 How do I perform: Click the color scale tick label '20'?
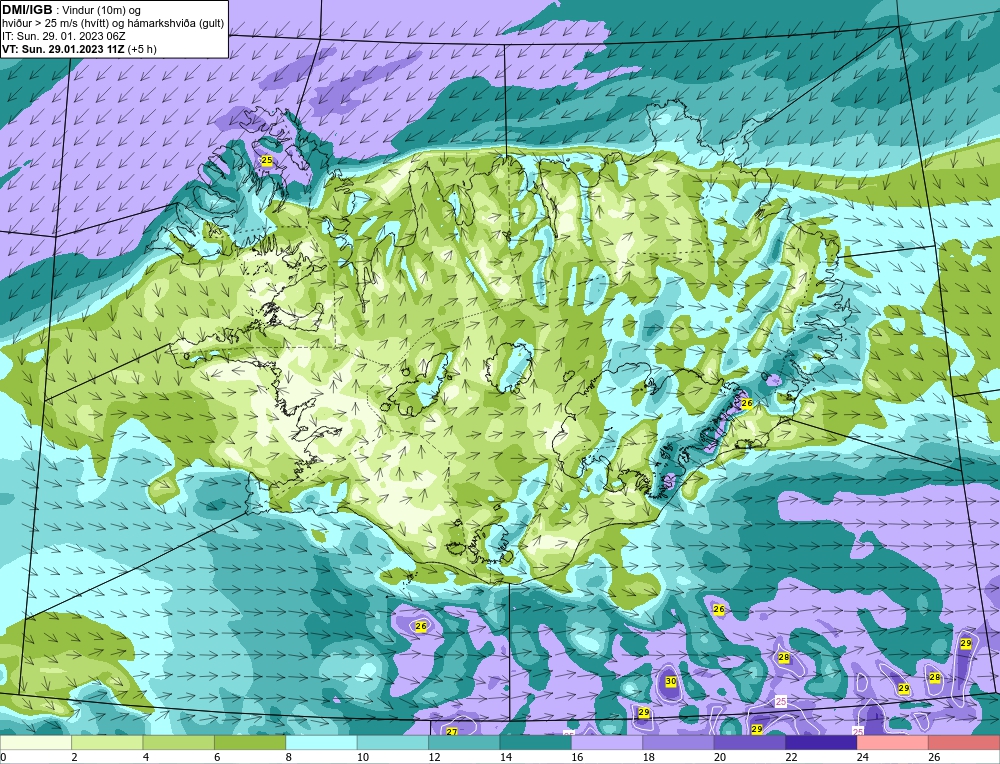(720, 757)
